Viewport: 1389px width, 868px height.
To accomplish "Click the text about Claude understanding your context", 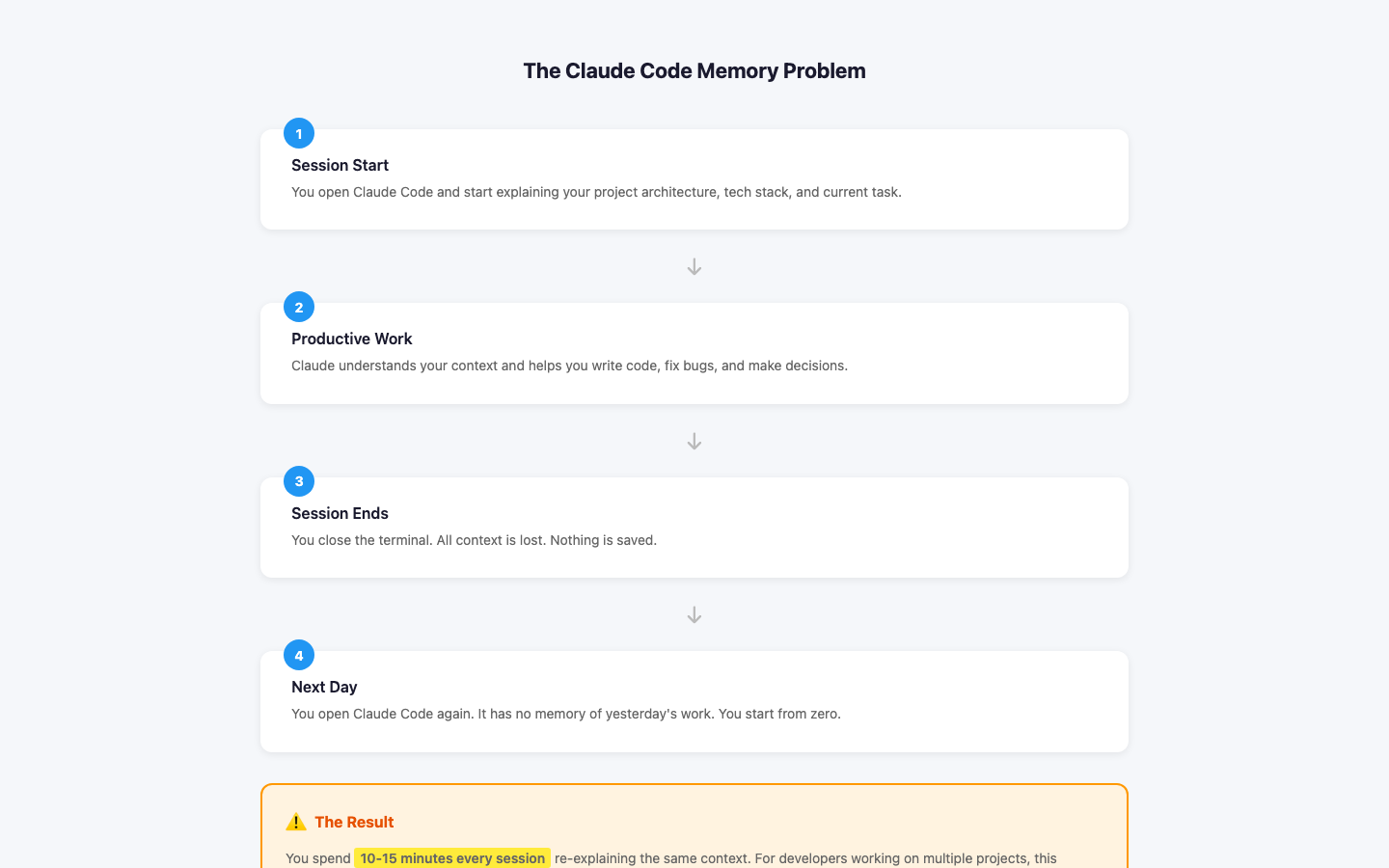I will click(x=569, y=366).
